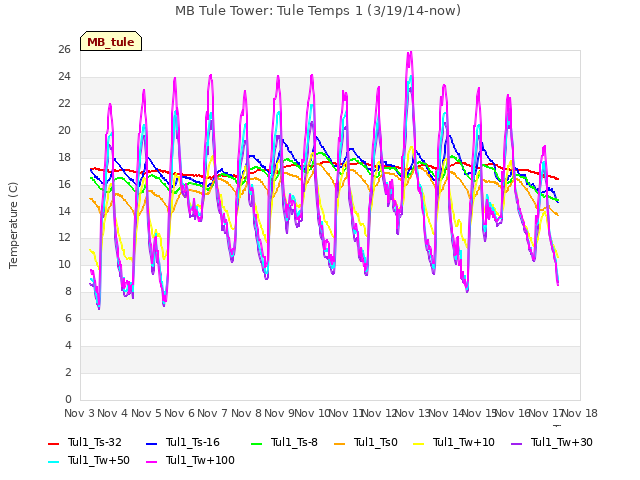Click the Nov 5 x-axis label

146,413
